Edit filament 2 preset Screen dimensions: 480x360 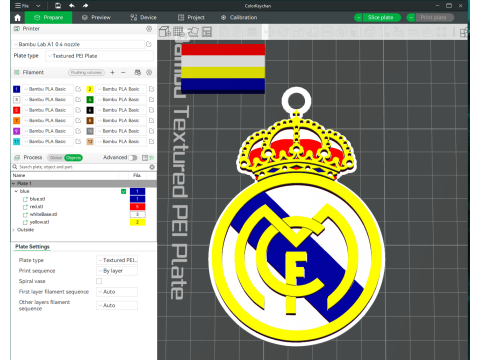[x=151, y=89]
